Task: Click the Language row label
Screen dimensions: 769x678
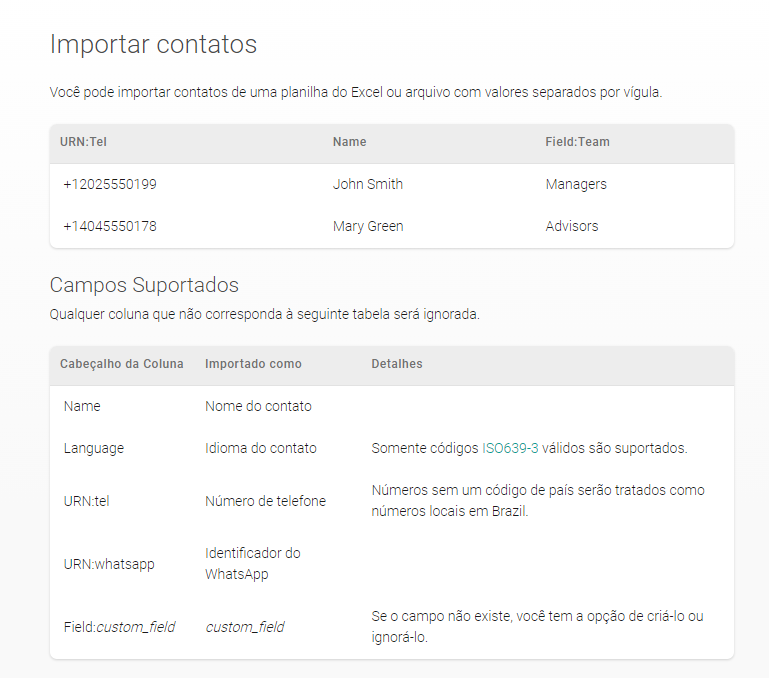Action: click(x=94, y=448)
